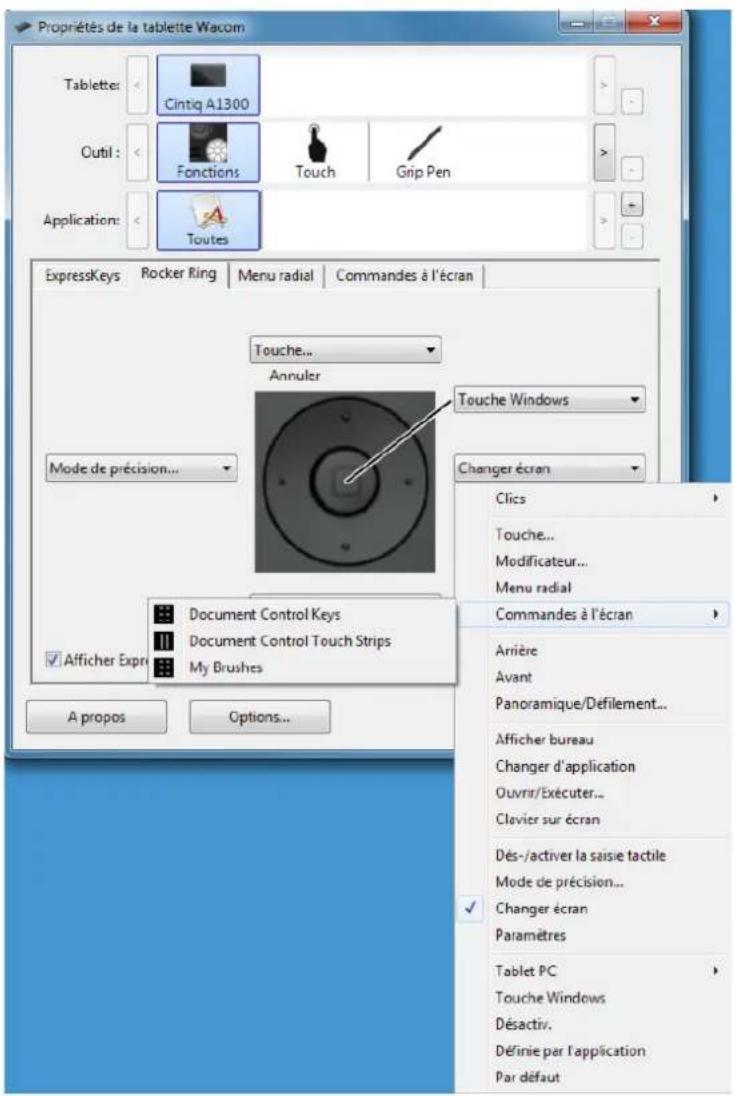Select Désactiv. menu entry
The width and height of the screenshot is (734, 1096).
point(593,1024)
